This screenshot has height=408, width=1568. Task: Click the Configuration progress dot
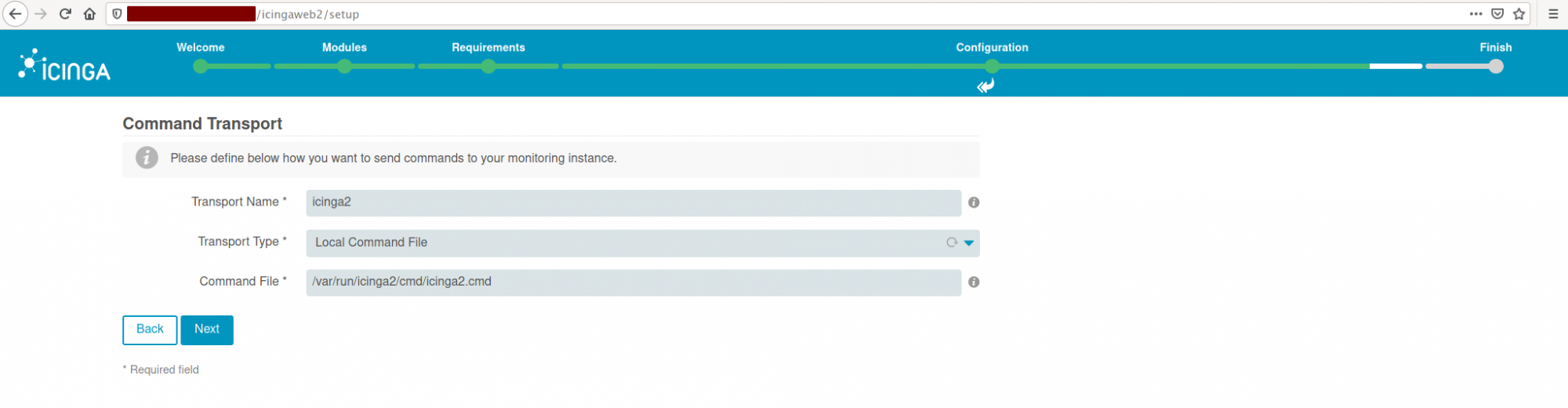coord(993,67)
